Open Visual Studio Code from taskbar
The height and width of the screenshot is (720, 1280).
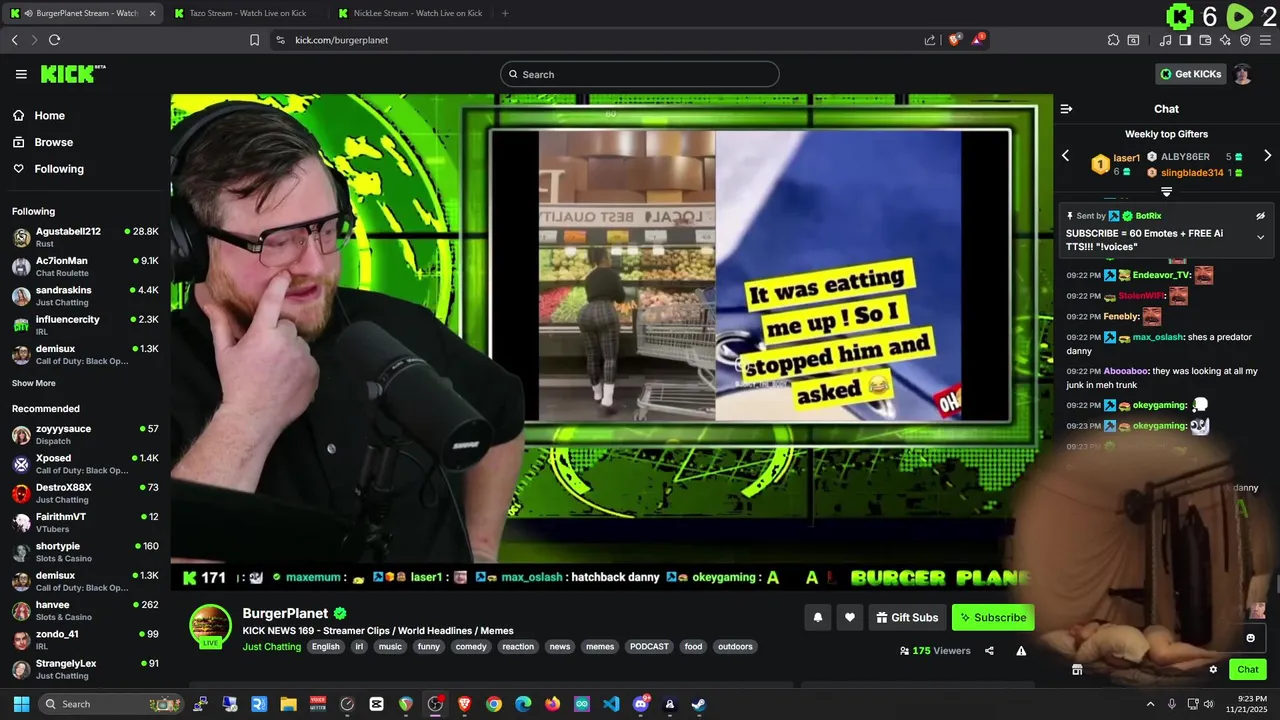[x=611, y=704]
